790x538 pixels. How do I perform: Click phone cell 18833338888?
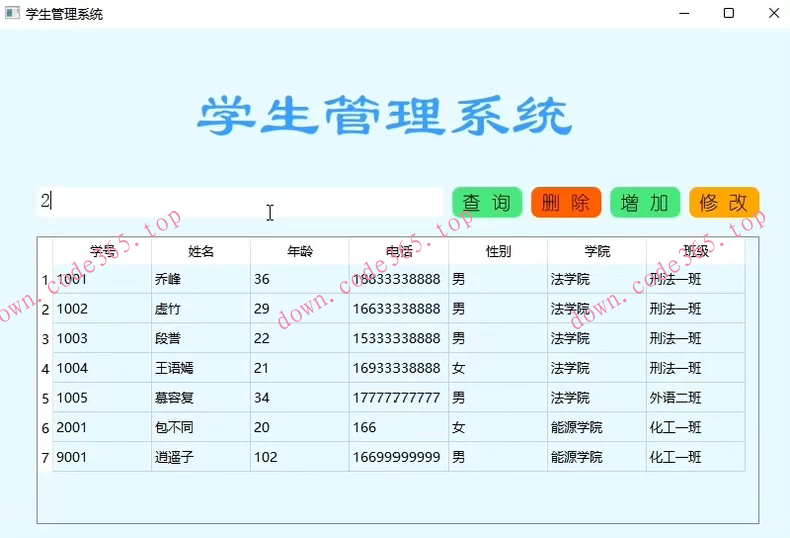[x=399, y=280]
